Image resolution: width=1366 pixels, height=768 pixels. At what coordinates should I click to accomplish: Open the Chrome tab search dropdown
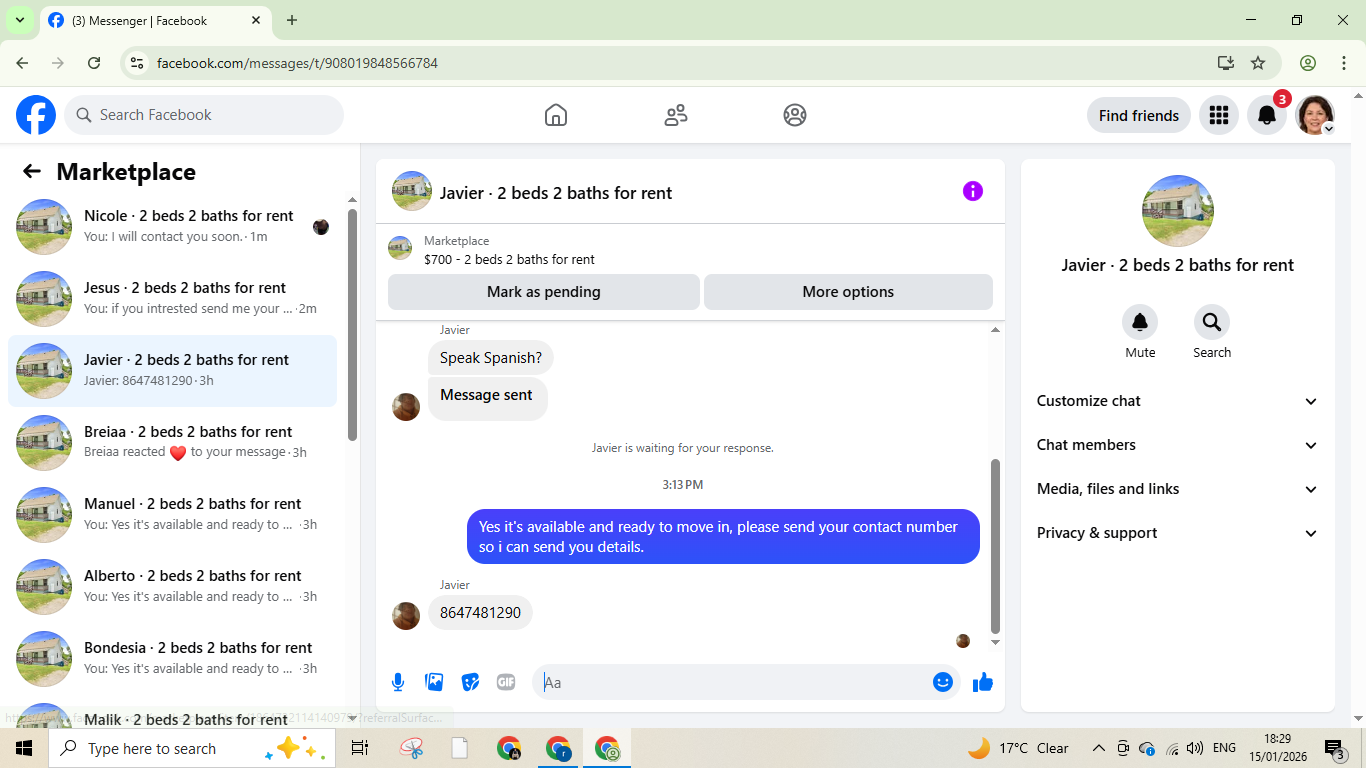coord(19,20)
